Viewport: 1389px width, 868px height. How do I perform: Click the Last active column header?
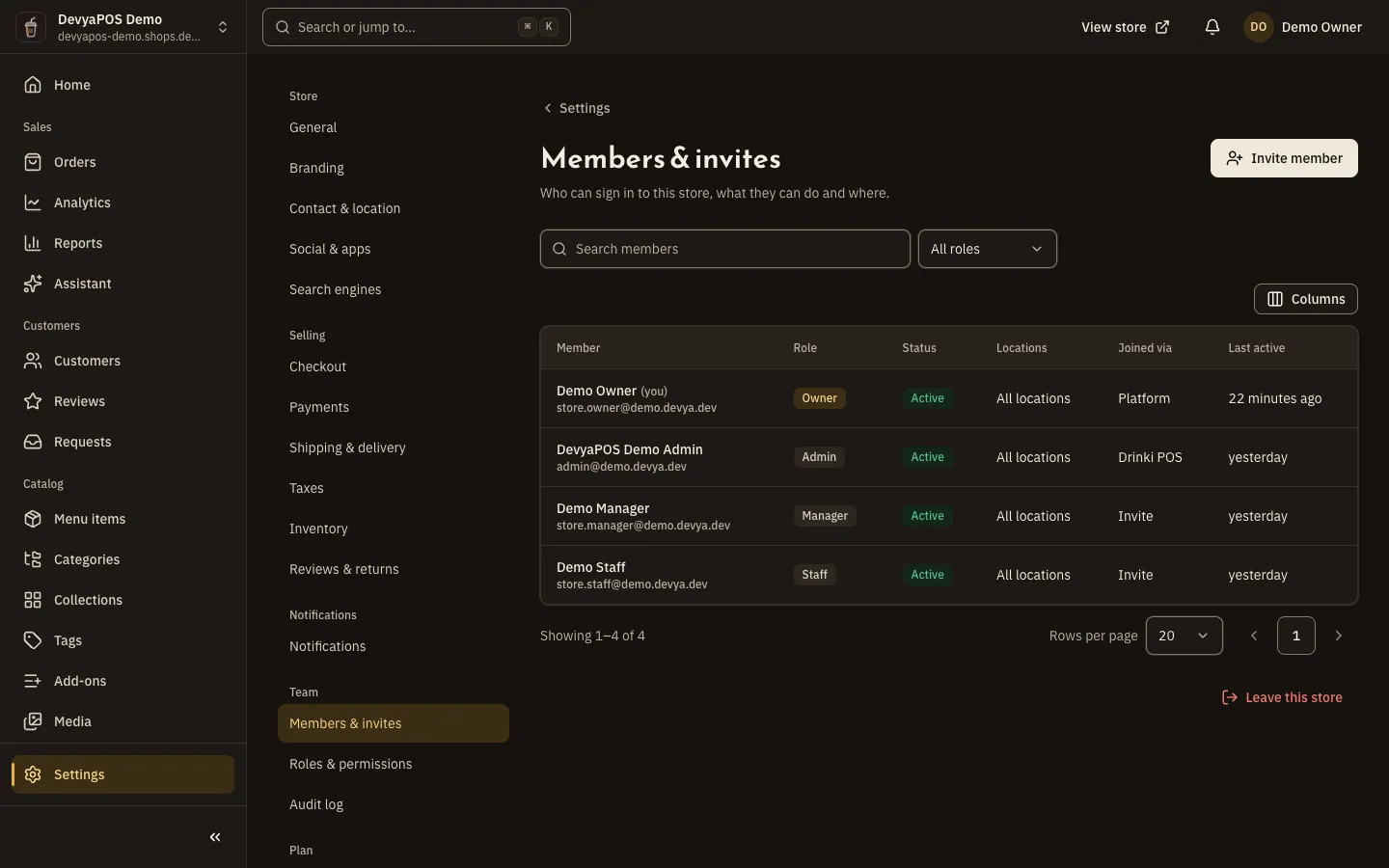(1256, 348)
